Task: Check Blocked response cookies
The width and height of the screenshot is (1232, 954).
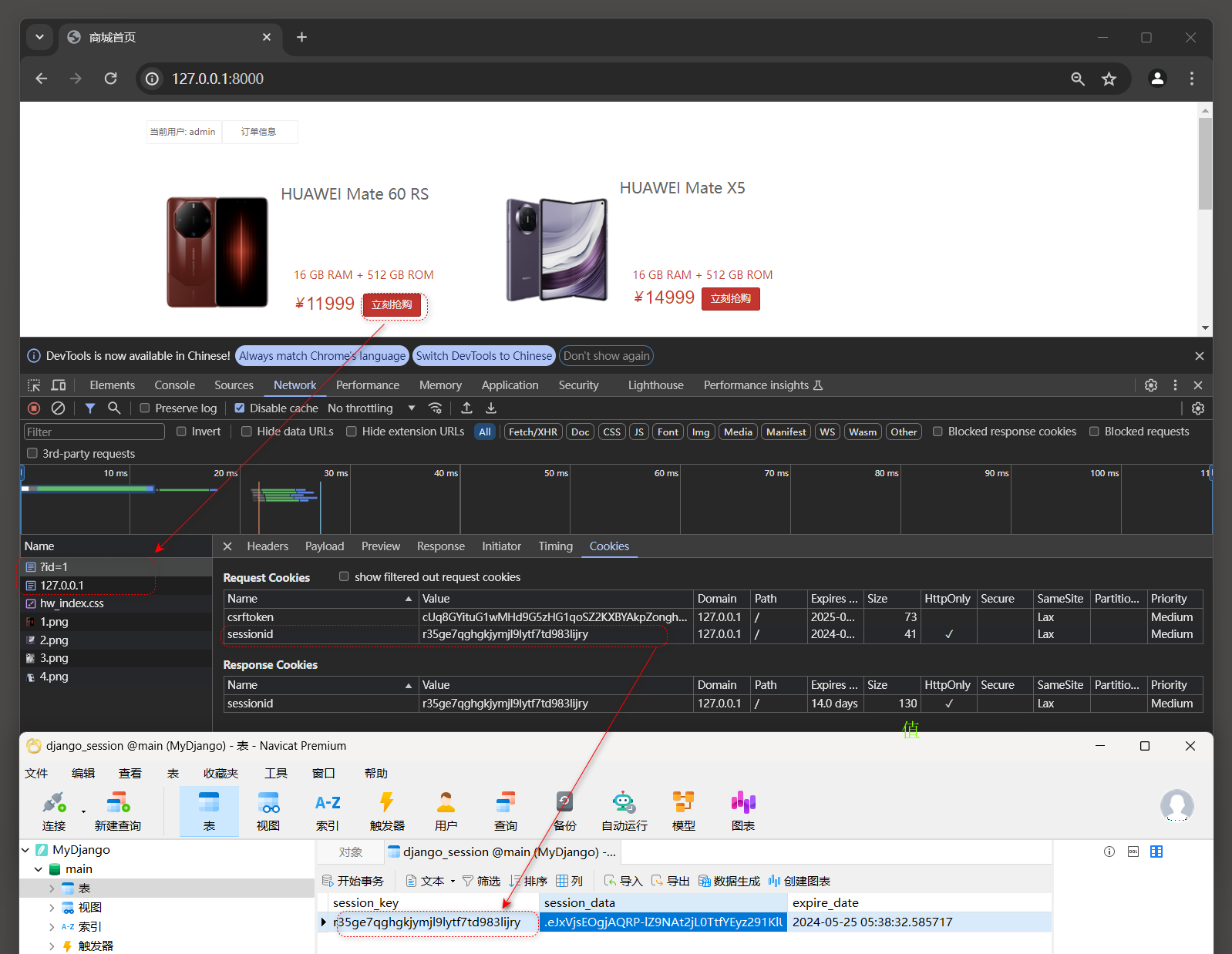Action: click(937, 432)
